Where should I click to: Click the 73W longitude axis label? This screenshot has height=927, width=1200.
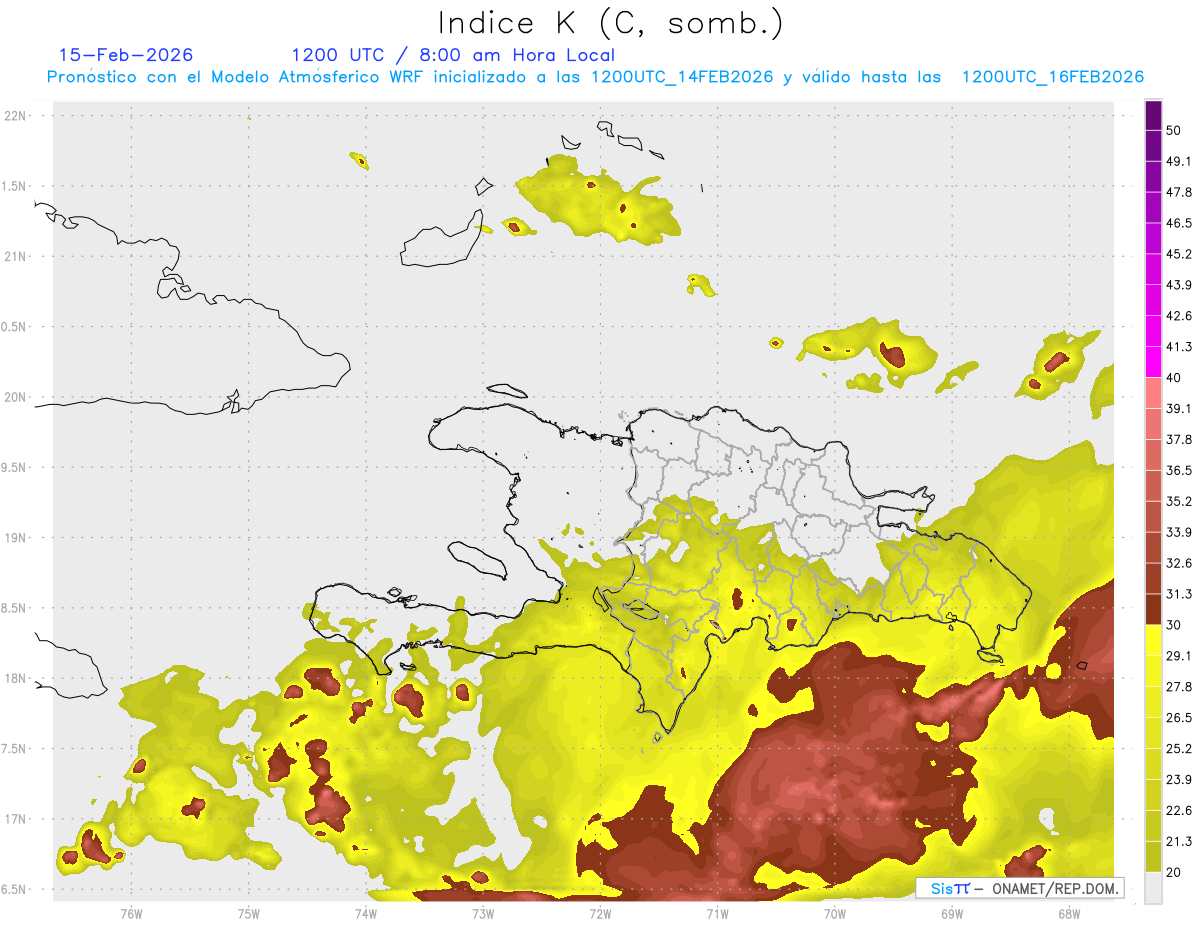point(482,913)
